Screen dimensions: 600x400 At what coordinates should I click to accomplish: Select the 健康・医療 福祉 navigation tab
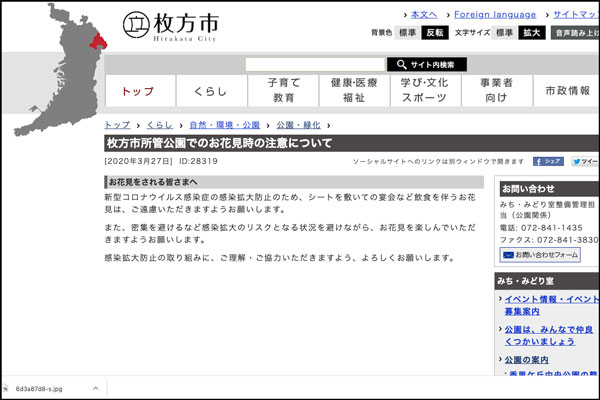354,91
